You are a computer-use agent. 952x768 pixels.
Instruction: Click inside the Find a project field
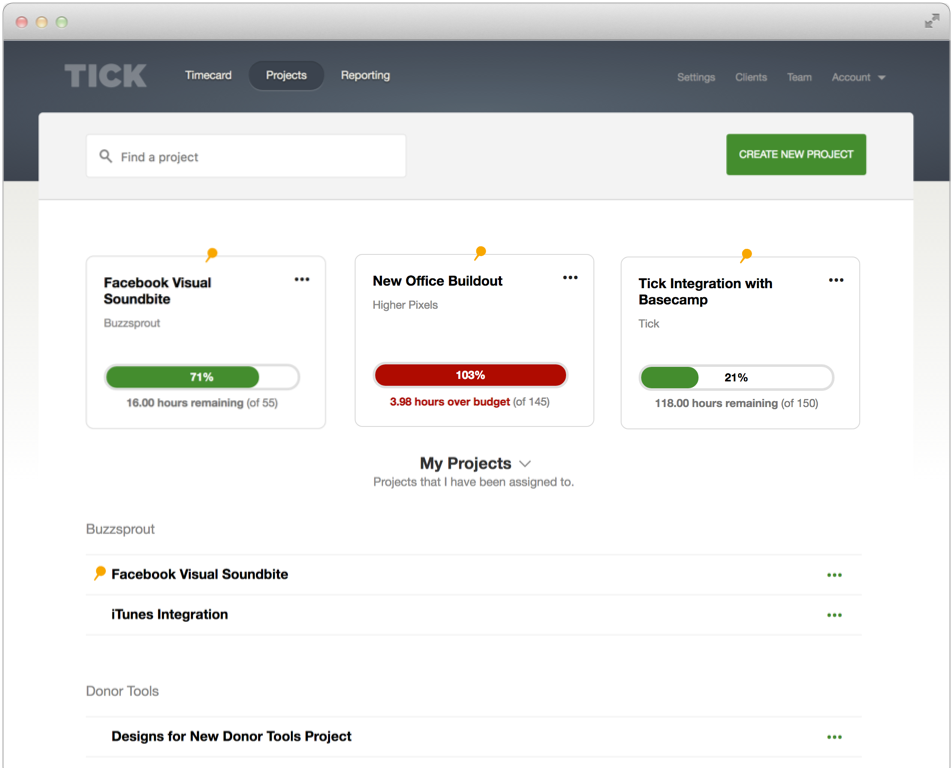[x=245, y=156]
